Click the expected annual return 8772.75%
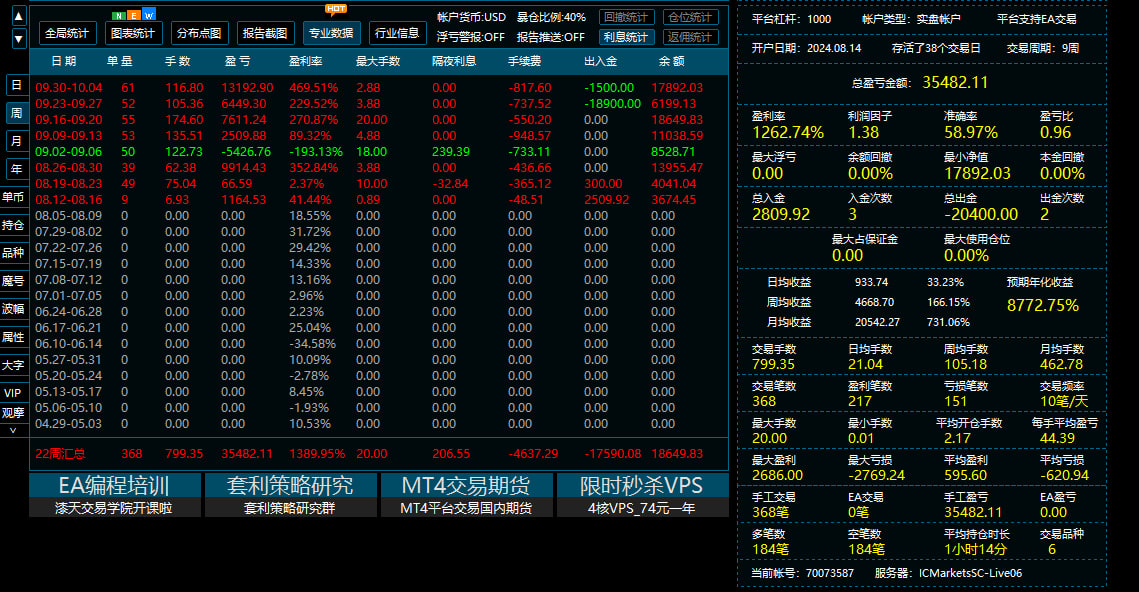 click(x=1042, y=305)
